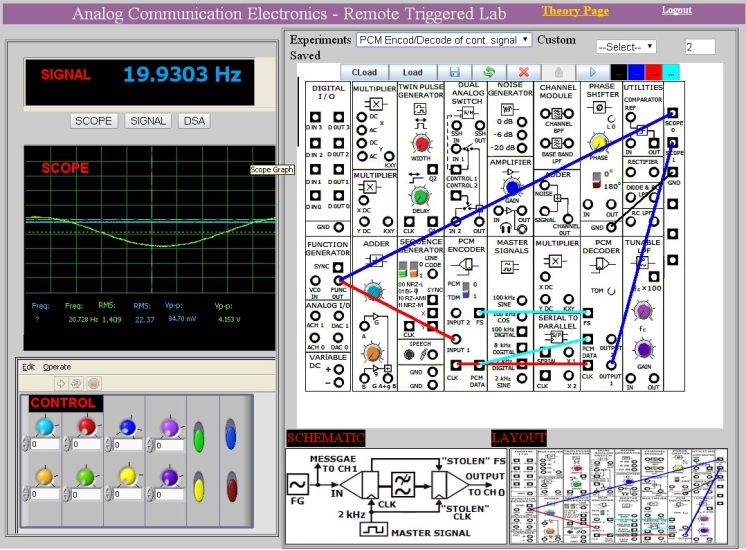Open the Operate menu
746x550 pixels.
point(57,367)
